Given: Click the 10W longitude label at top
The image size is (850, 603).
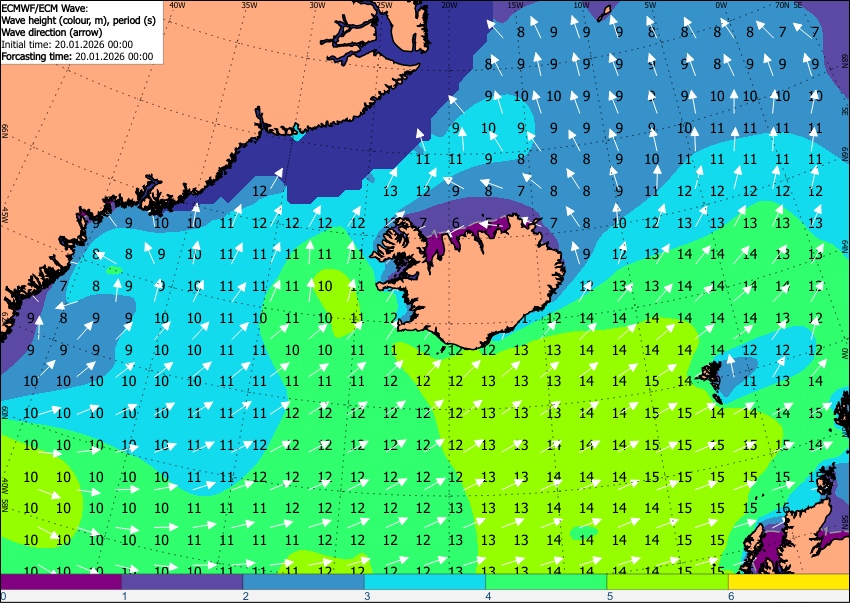Looking at the screenshot, I should (581, 5).
